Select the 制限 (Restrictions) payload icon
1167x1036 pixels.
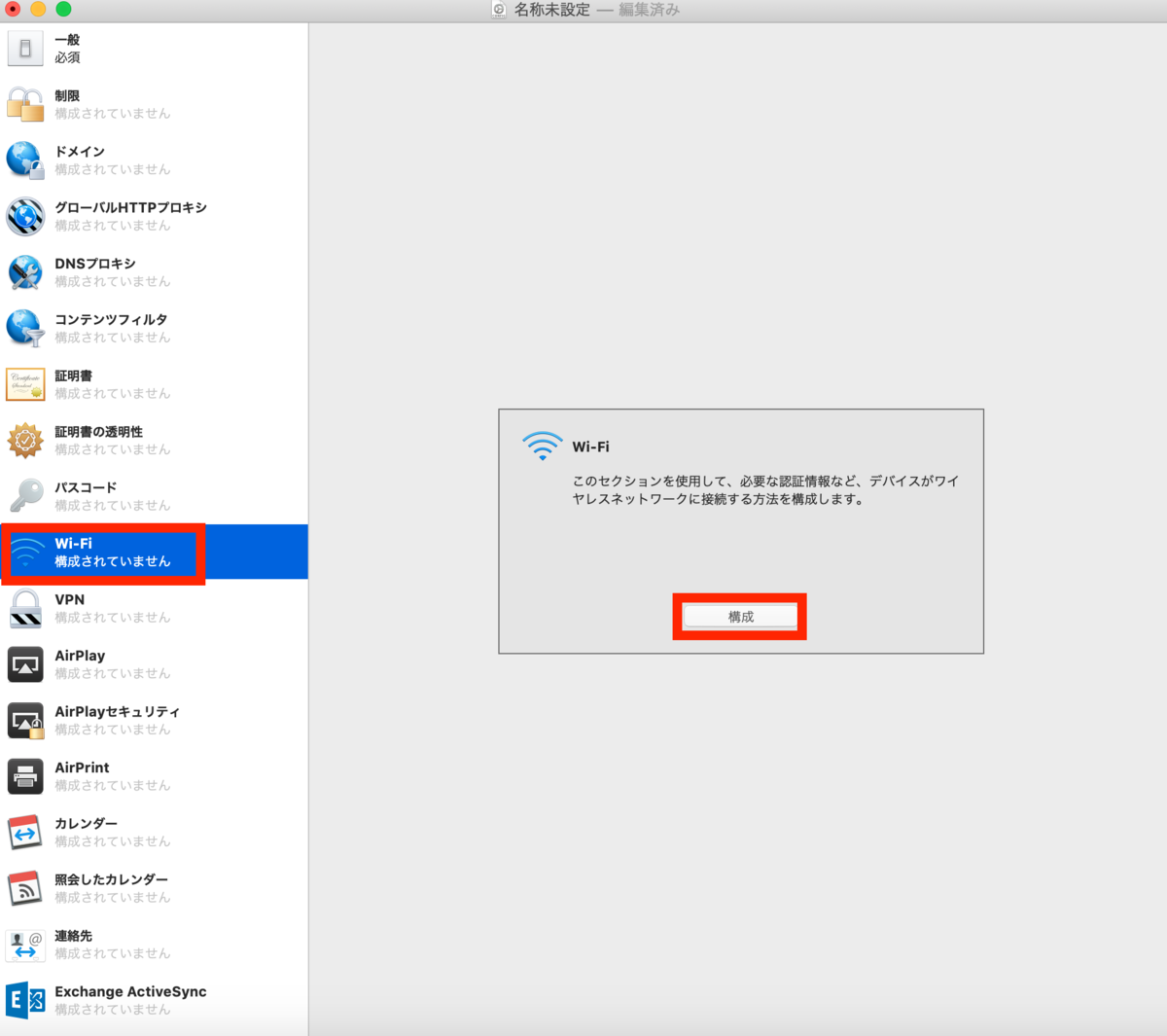click(x=25, y=104)
